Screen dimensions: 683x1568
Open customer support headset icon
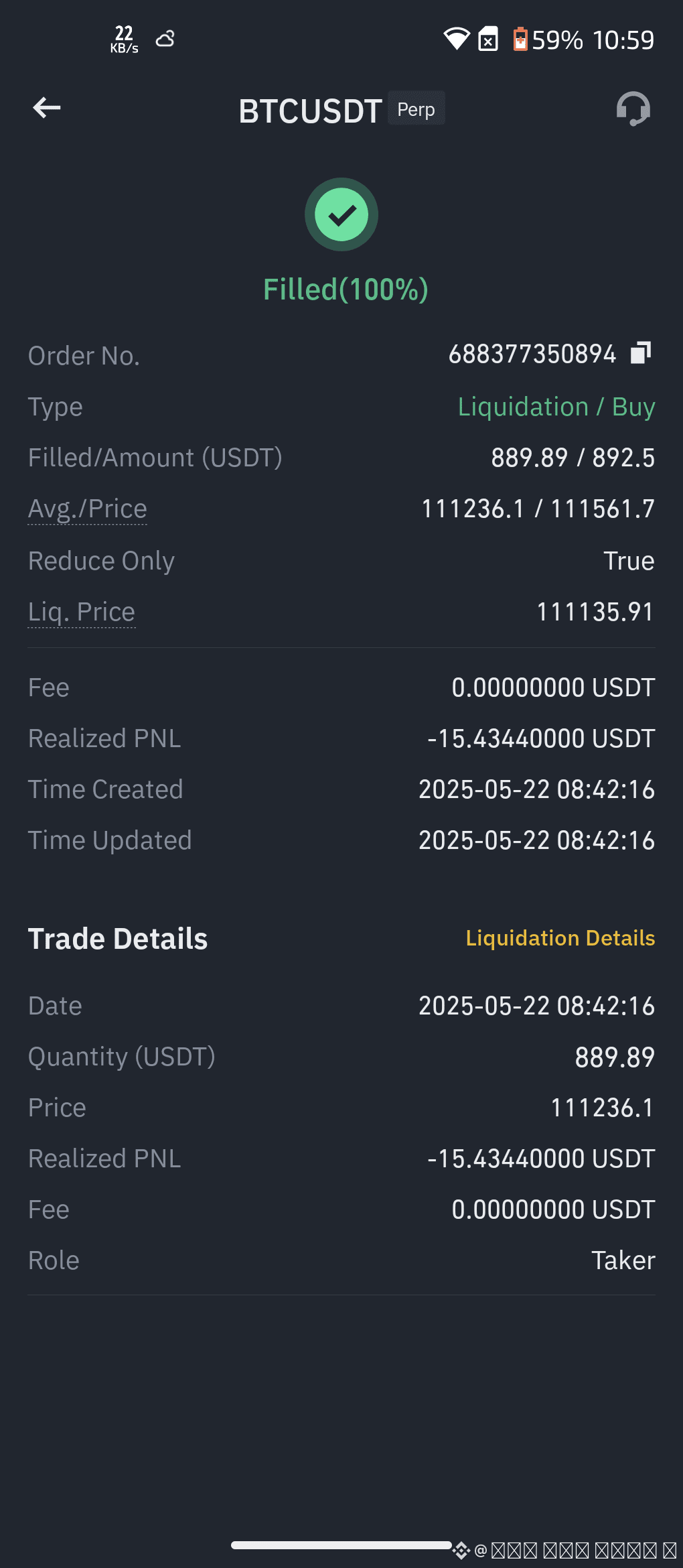pyautogui.click(x=633, y=109)
